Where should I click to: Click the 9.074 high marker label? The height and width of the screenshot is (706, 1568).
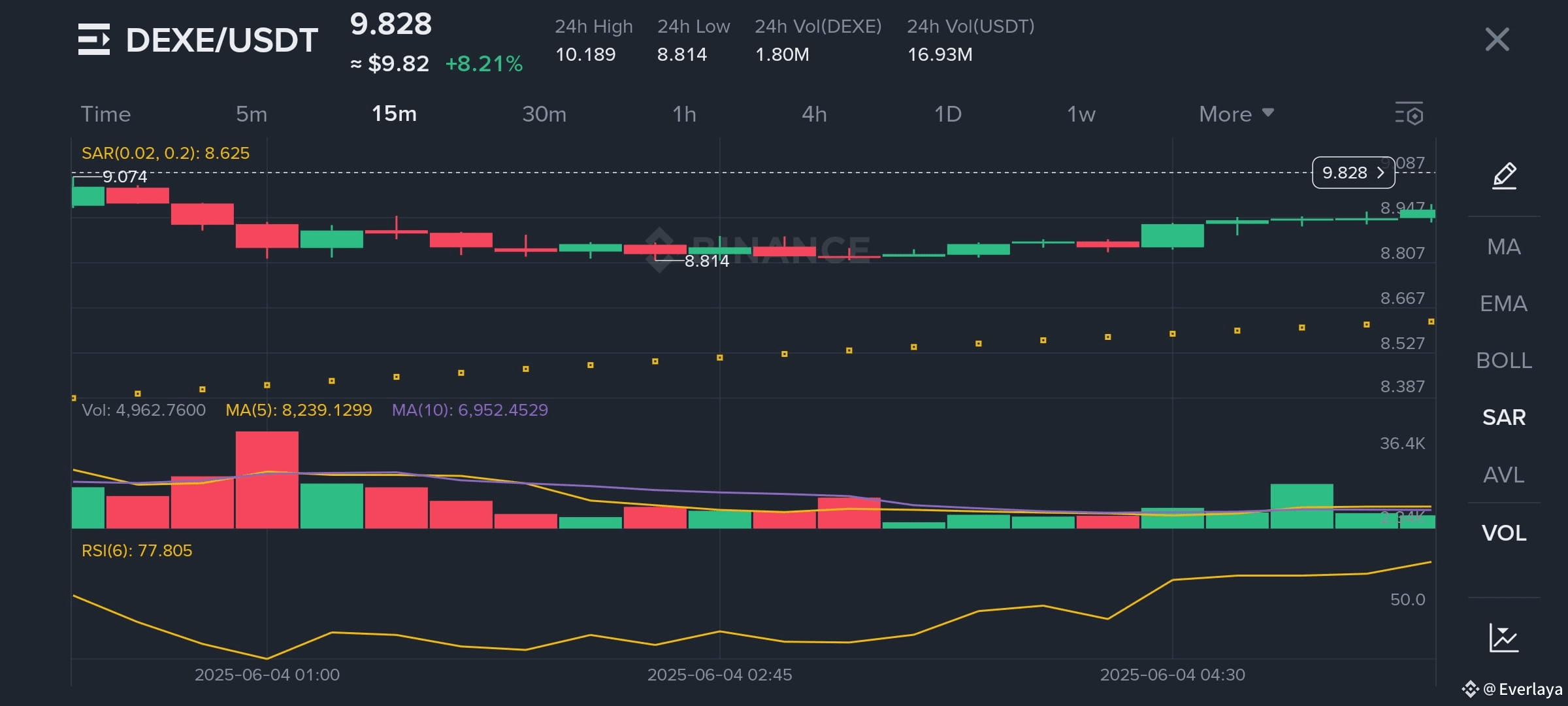click(125, 176)
